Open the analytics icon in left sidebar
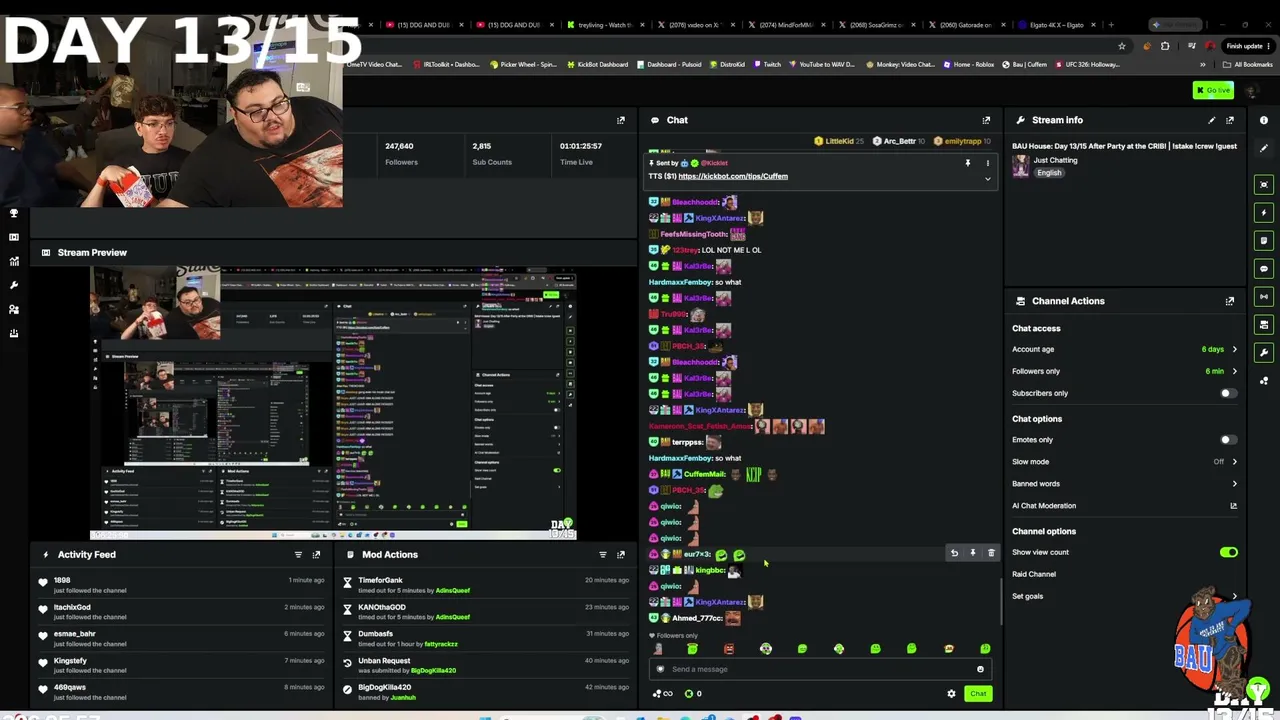This screenshot has width=1280, height=720. point(14,261)
